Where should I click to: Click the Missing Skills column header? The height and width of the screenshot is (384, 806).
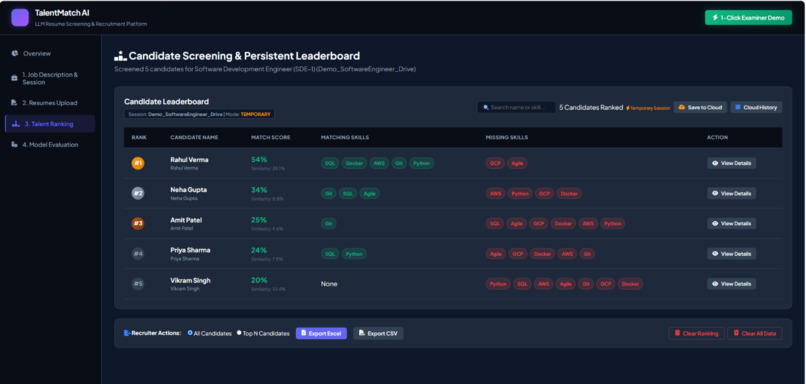(x=506, y=138)
